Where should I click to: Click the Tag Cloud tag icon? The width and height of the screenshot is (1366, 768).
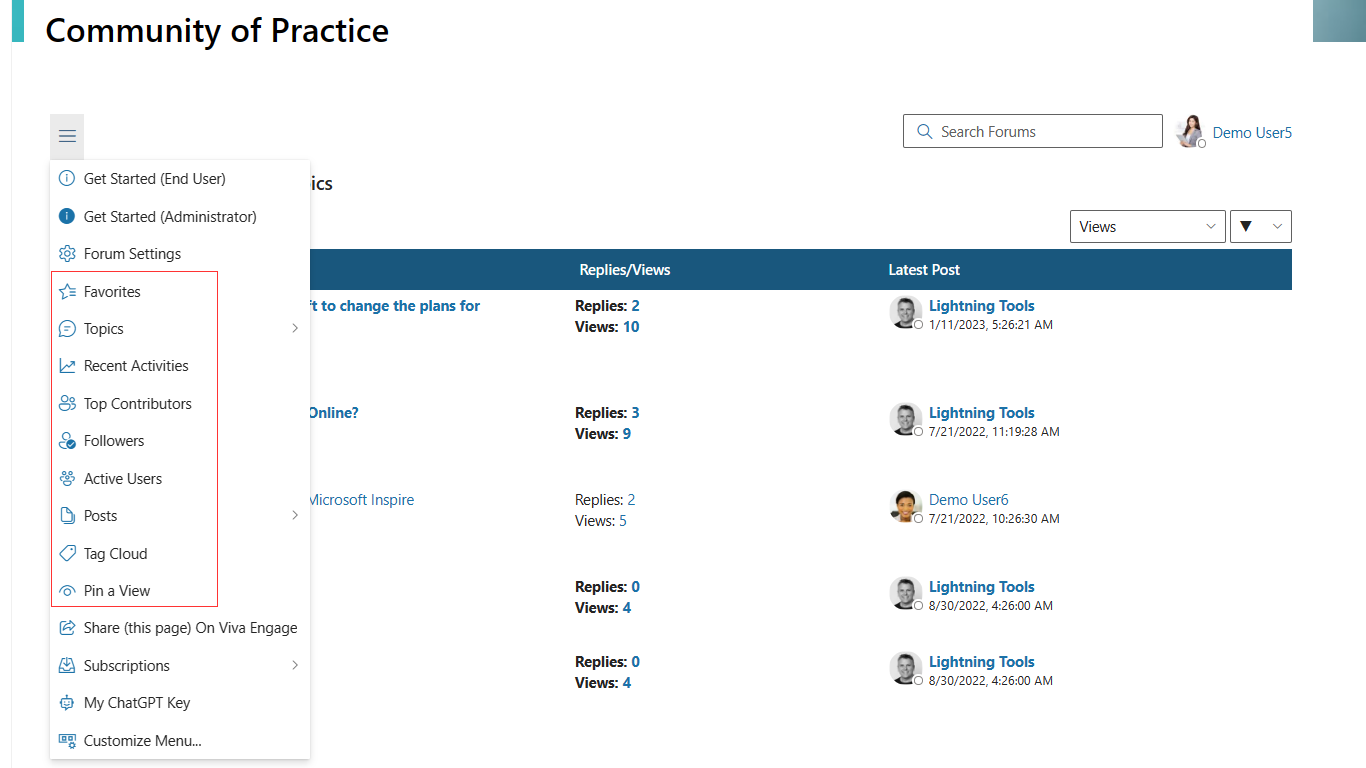pos(67,554)
